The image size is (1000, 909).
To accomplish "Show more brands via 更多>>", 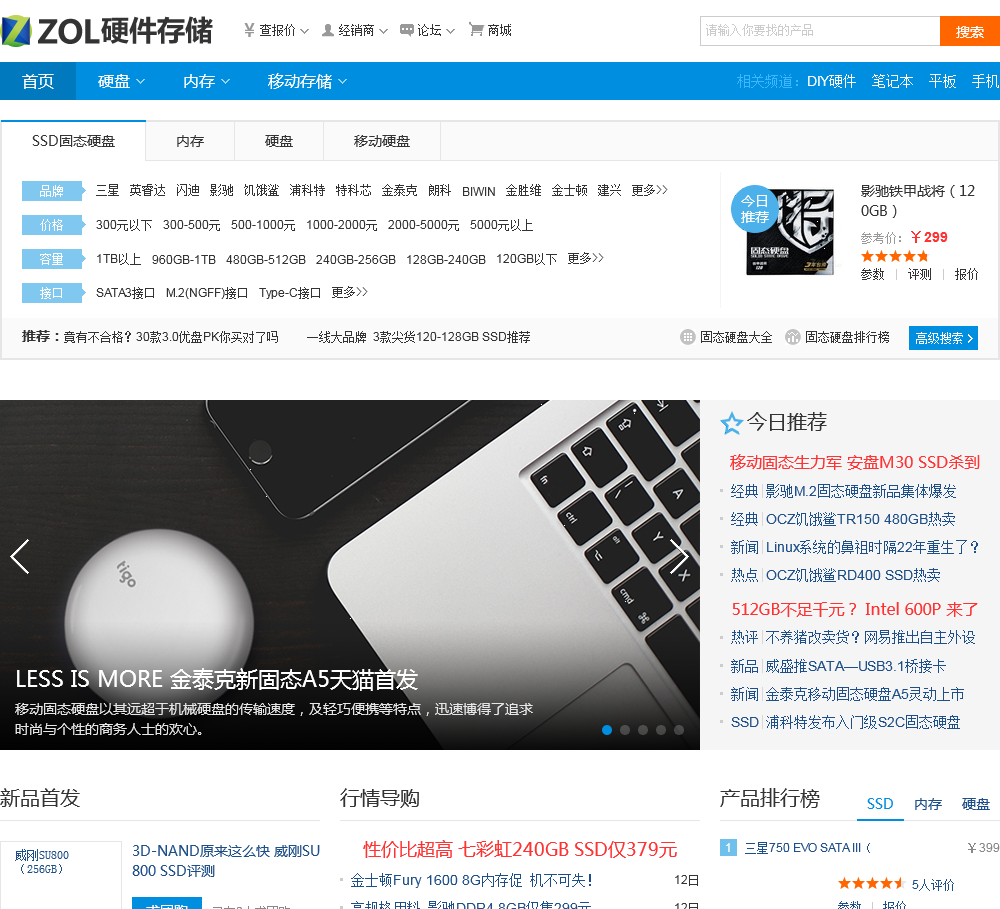I will [x=649, y=190].
